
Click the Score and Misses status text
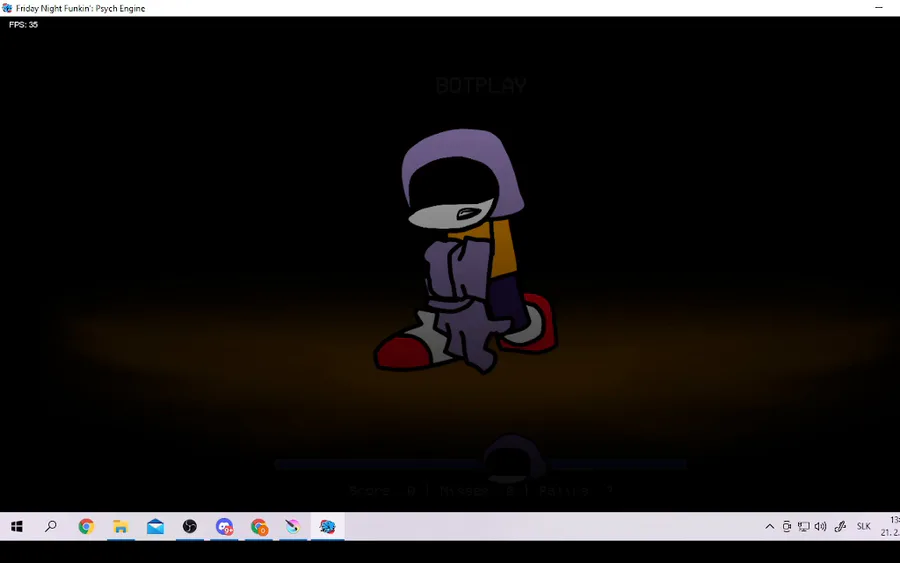click(x=481, y=491)
